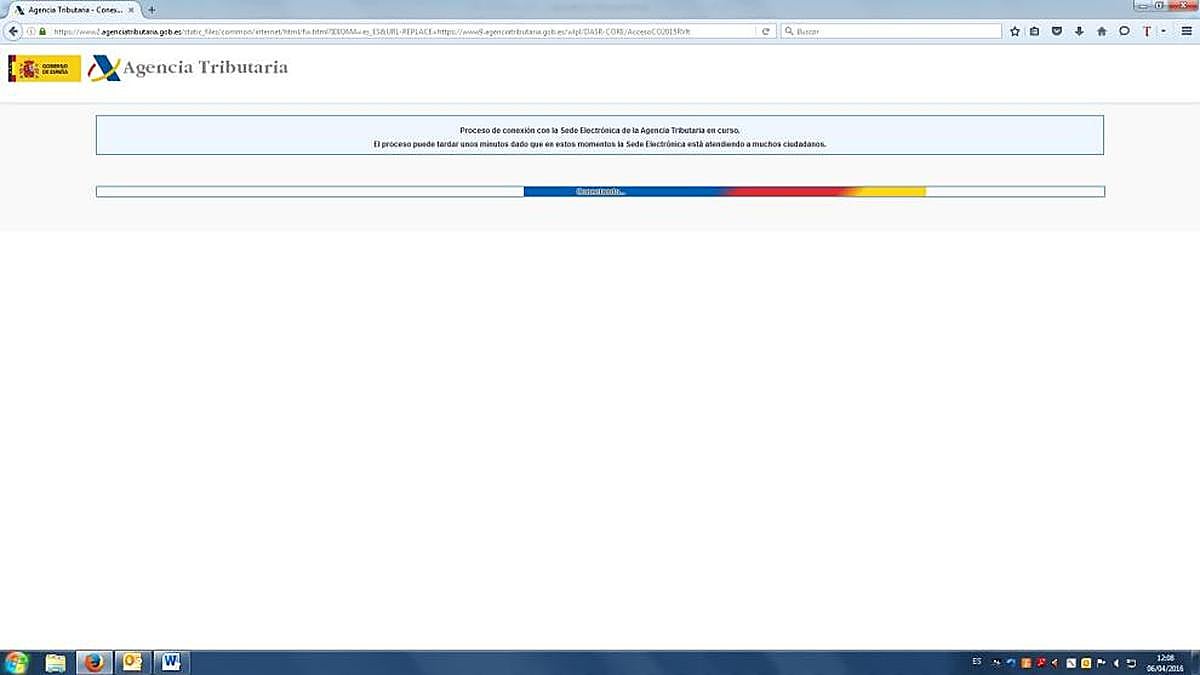Click the red T toolbar extension icon
The image size is (1200, 675).
pos(1147,31)
